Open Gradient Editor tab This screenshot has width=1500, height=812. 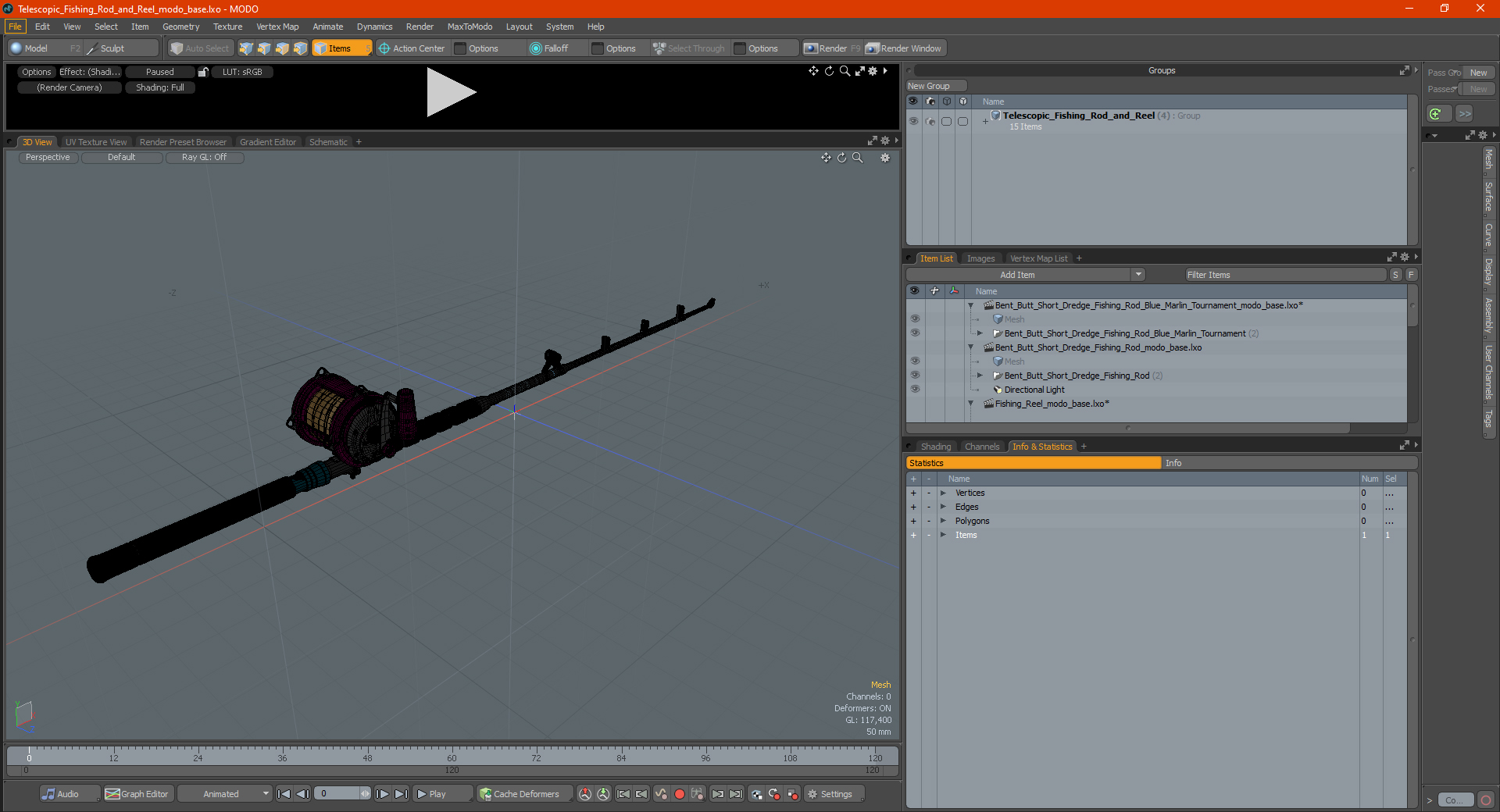pyautogui.click(x=268, y=142)
